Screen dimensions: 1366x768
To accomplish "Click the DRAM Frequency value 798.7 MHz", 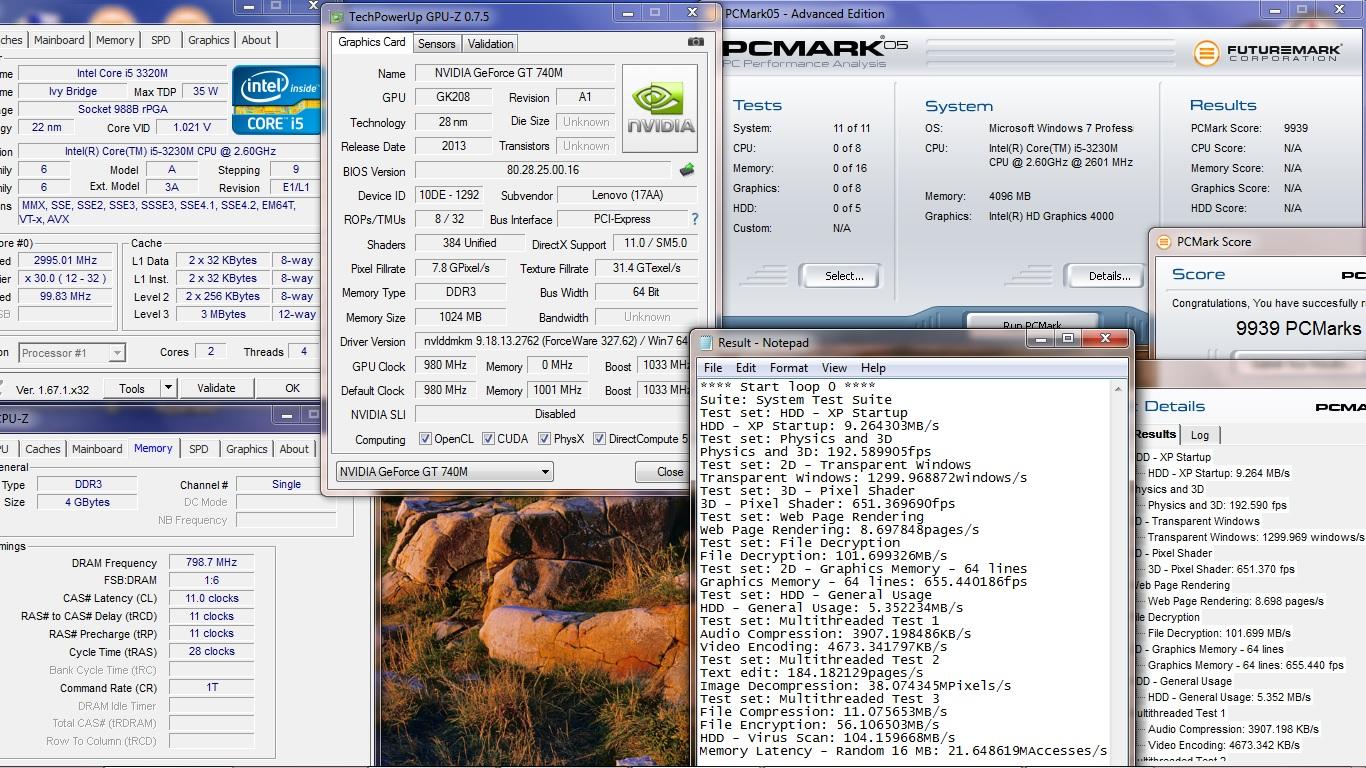I will click(211, 563).
